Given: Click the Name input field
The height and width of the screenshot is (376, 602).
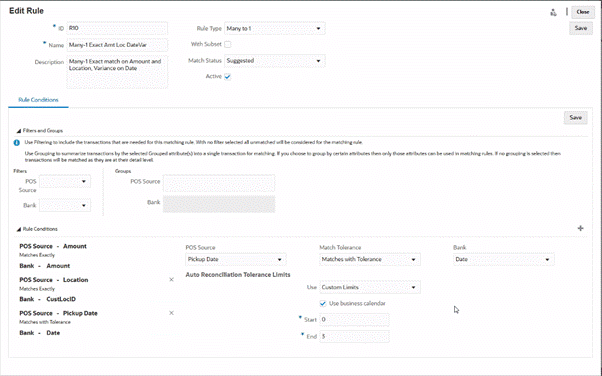Looking at the screenshot, I should (x=117, y=45).
